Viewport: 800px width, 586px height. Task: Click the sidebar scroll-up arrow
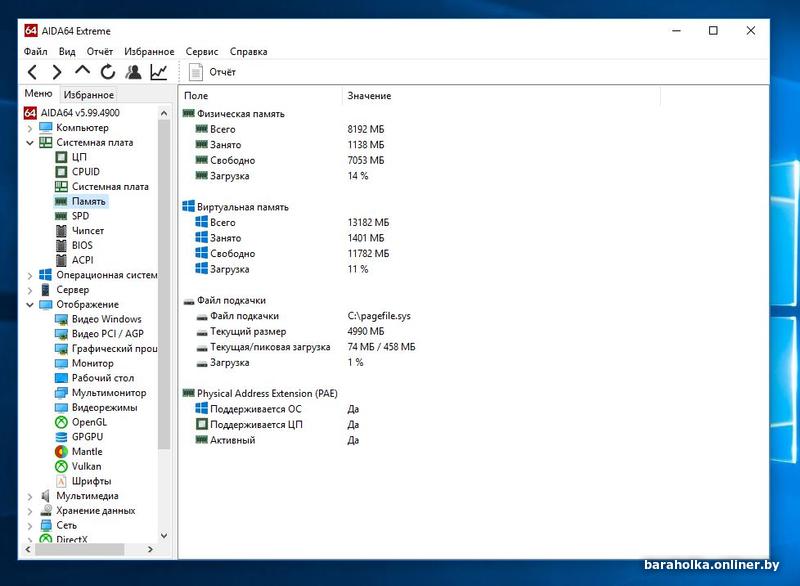click(164, 113)
